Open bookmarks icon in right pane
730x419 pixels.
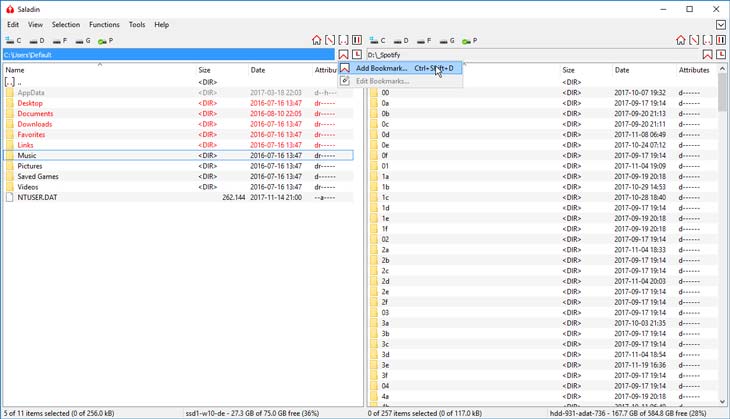click(707, 54)
